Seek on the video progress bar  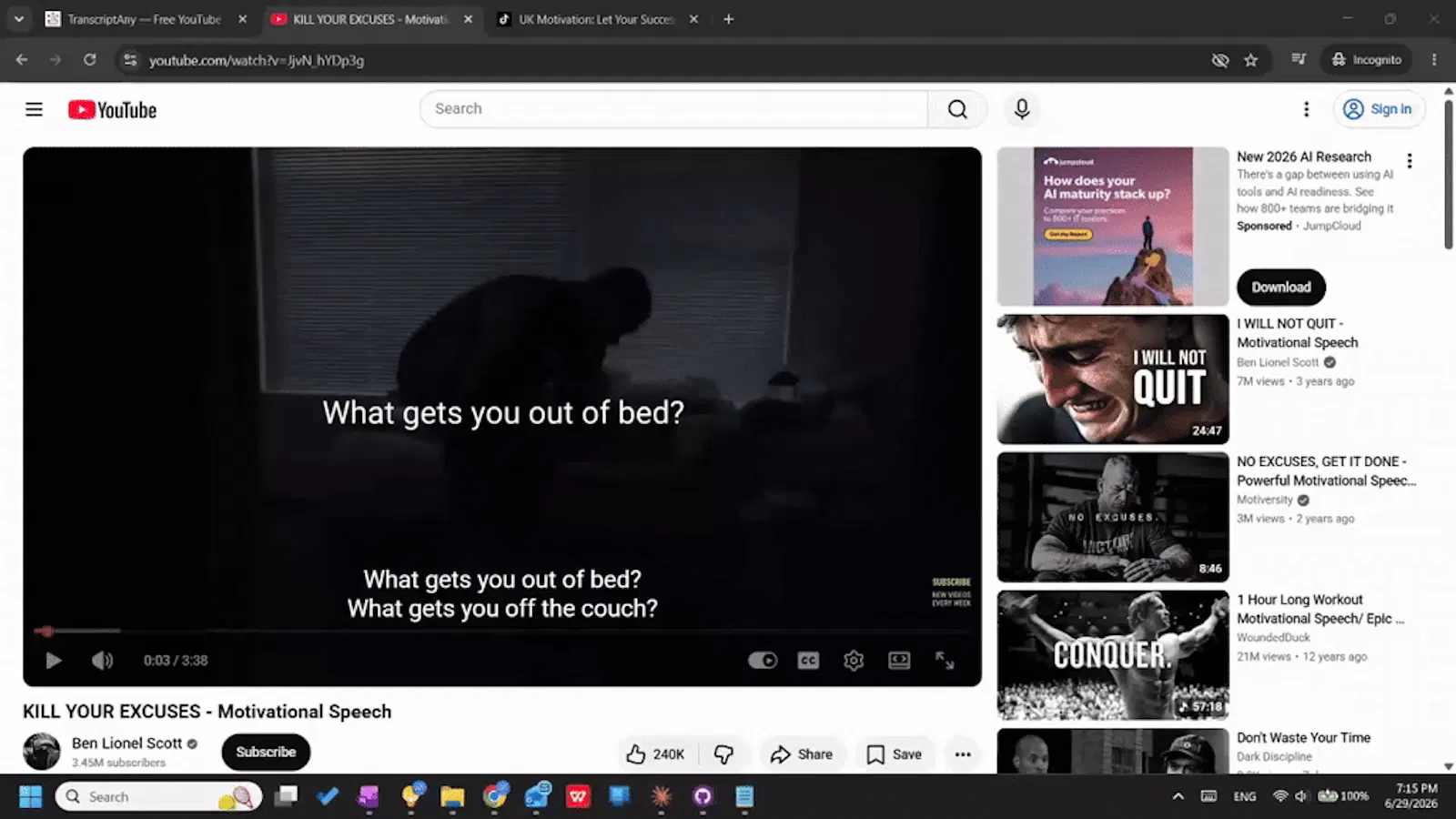(502, 631)
